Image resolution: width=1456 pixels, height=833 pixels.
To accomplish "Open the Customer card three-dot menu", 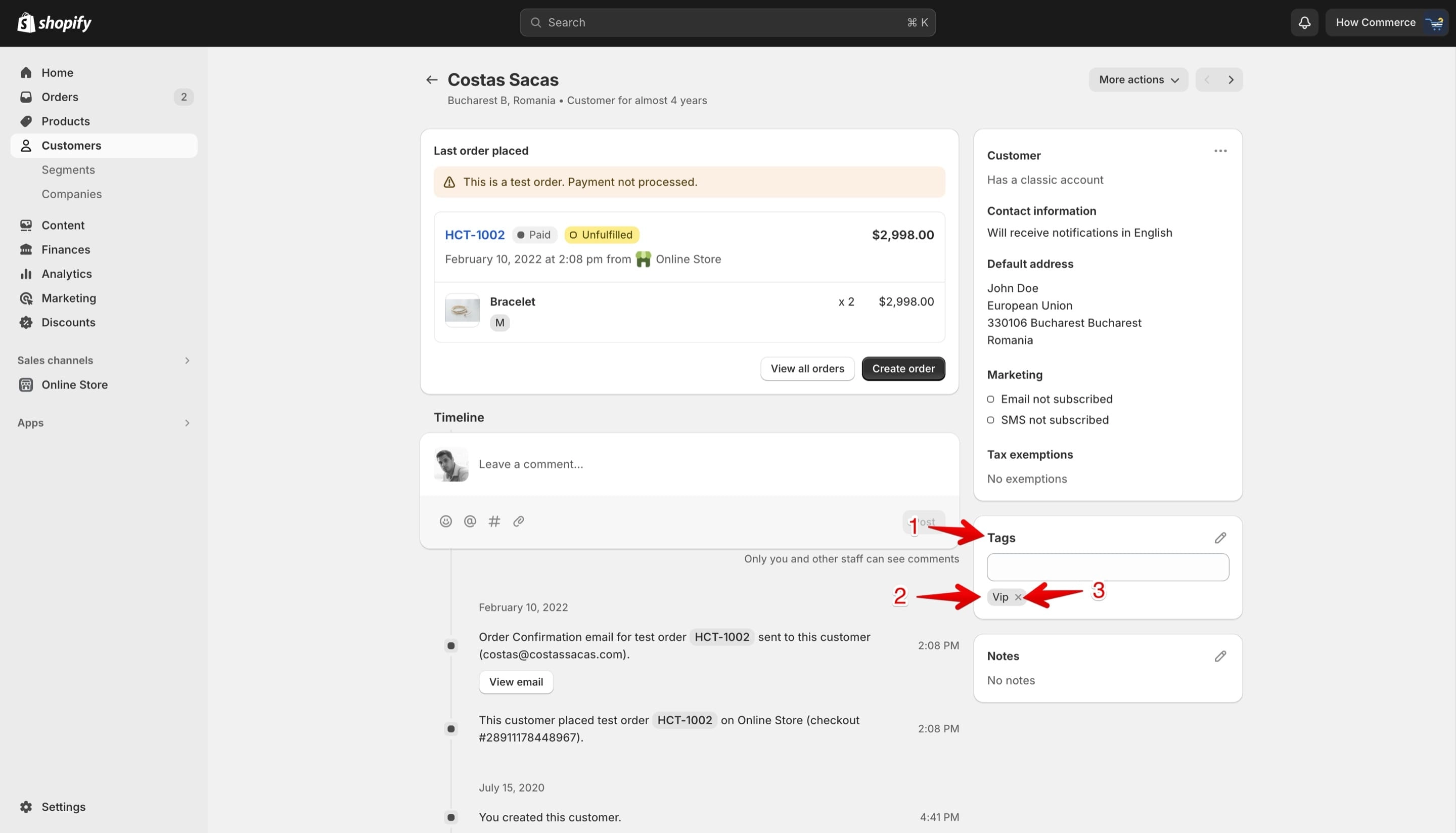I will [1220, 151].
